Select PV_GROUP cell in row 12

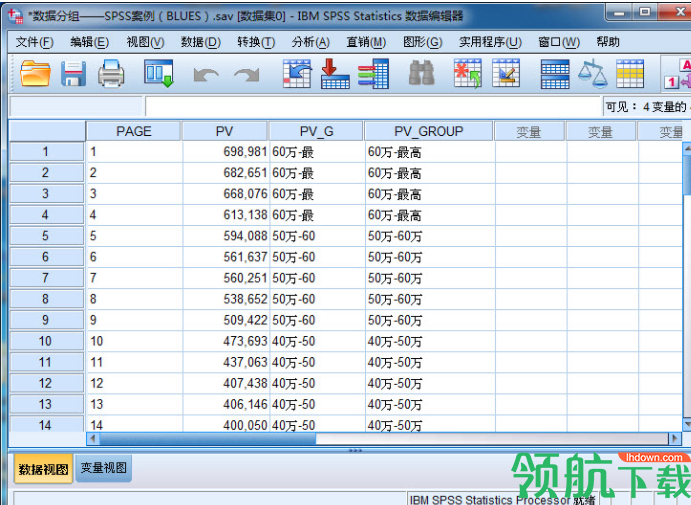pyautogui.click(x=430, y=383)
